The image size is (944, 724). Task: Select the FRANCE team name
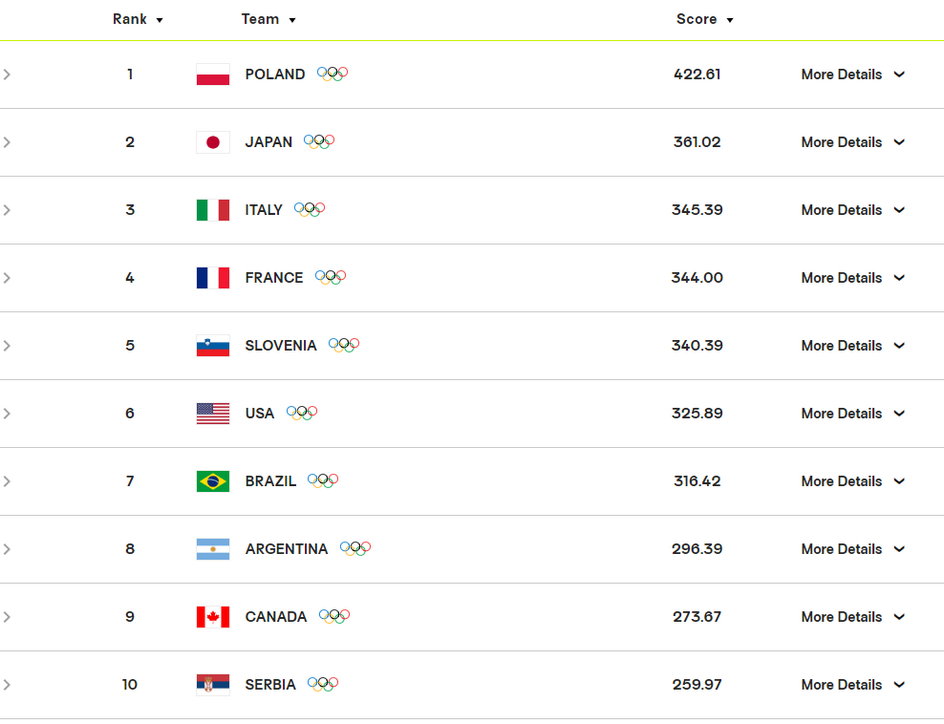274,278
